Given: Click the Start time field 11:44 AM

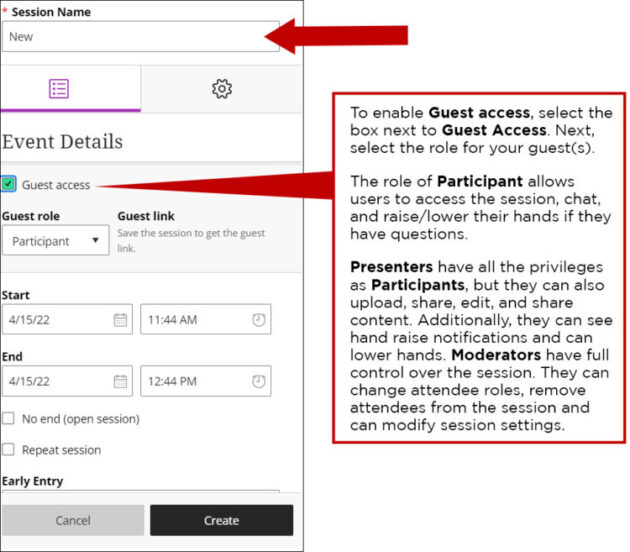Looking at the screenshot, I should point(206,319).
